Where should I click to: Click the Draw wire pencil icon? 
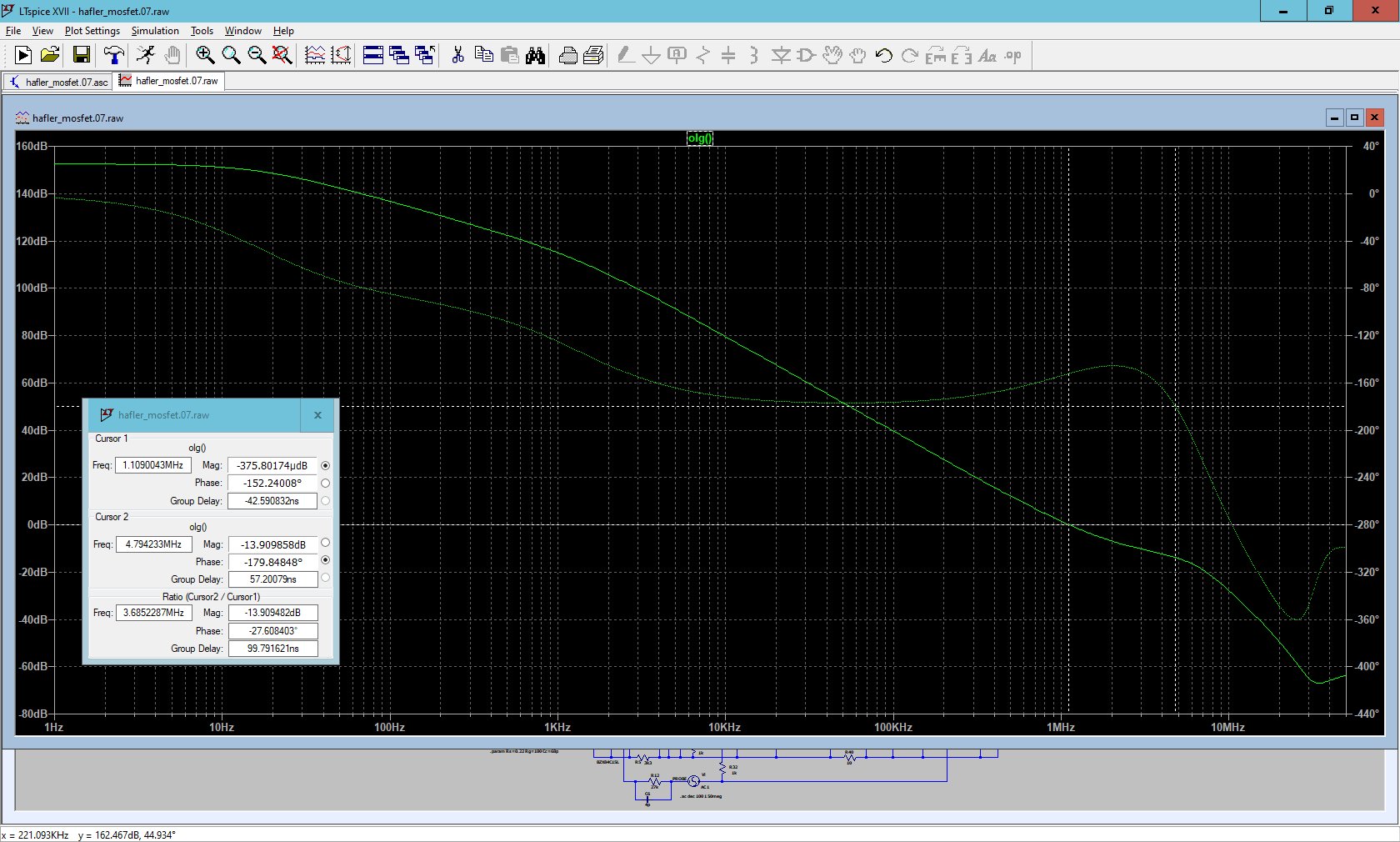[x=626, y=55]
